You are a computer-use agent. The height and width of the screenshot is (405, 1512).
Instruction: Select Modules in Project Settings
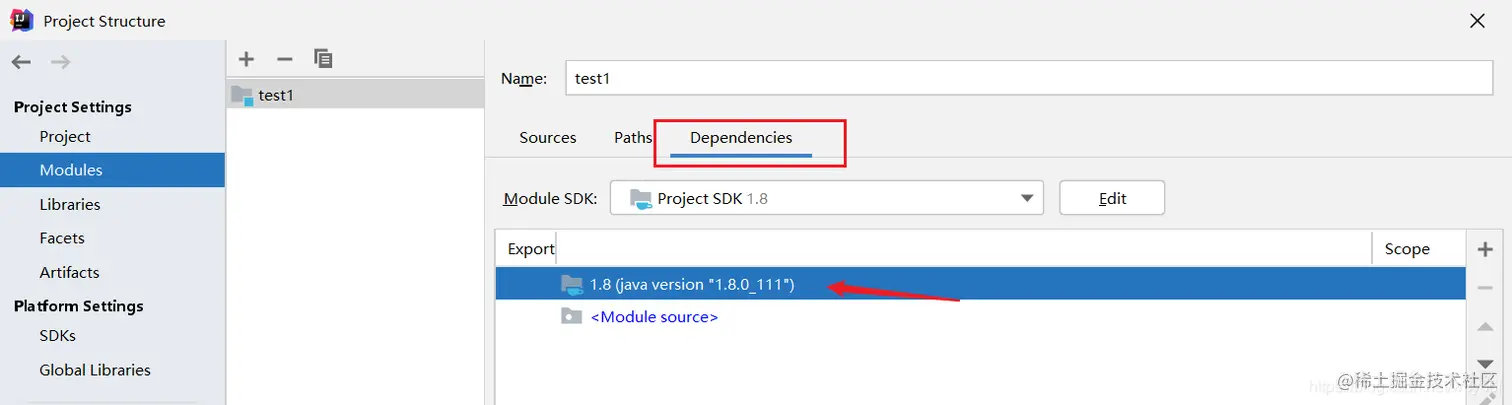112,170
